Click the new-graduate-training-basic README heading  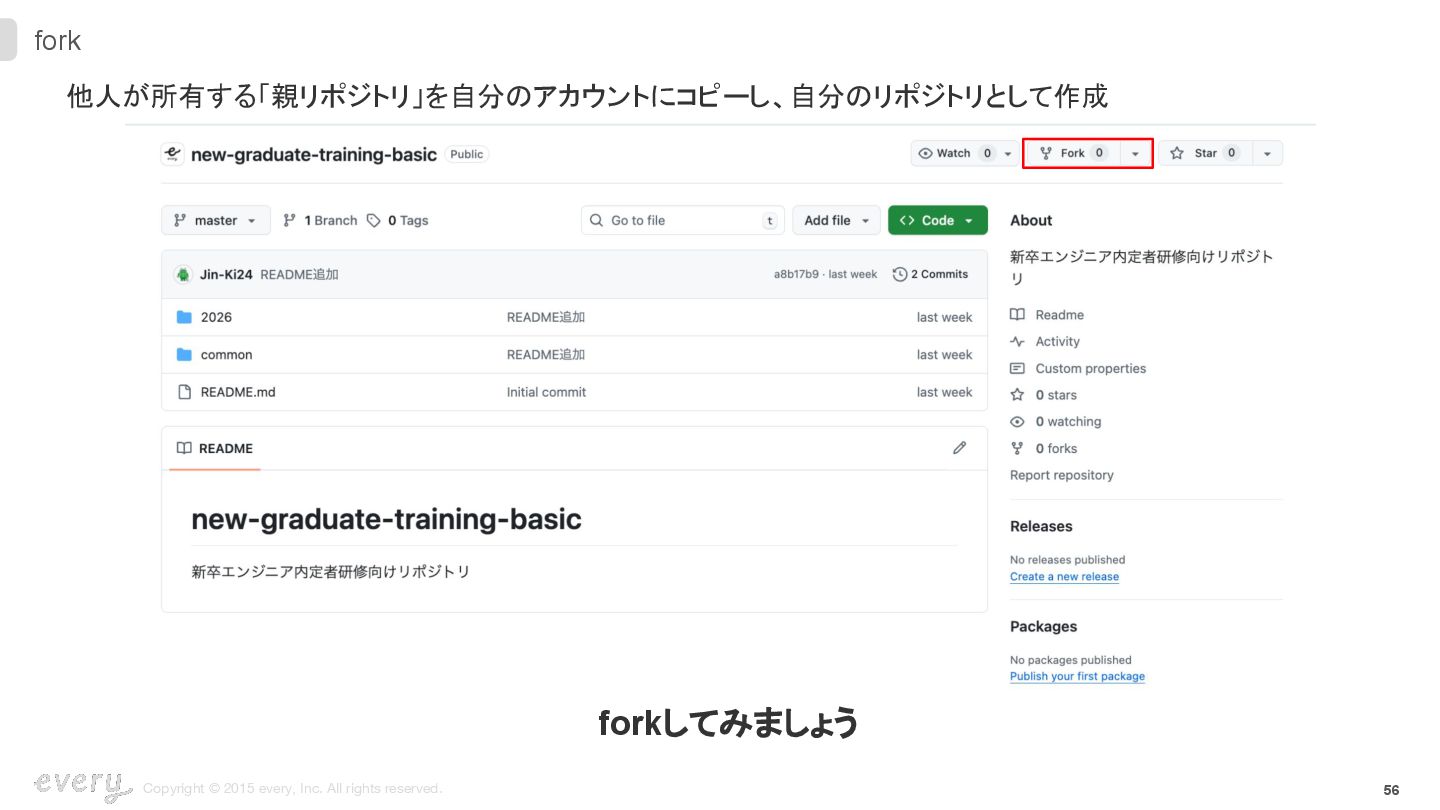pos(386,519)
